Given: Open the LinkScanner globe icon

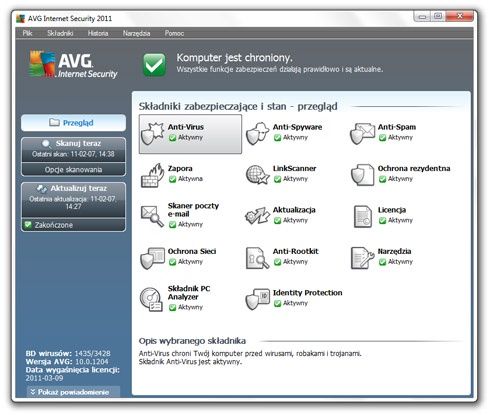Looking at the screenshot, I should pyautogui.click(x=257, y=175).
